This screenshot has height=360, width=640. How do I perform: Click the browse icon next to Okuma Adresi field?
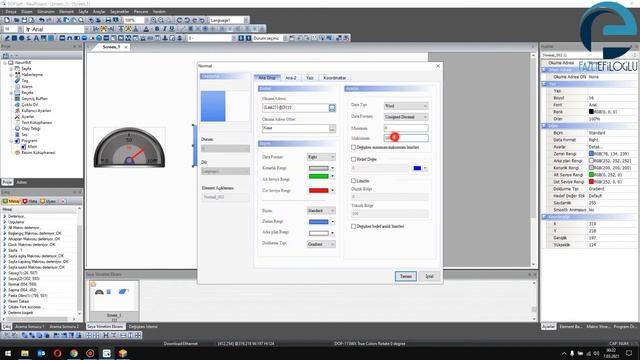[x=332, y=108]
